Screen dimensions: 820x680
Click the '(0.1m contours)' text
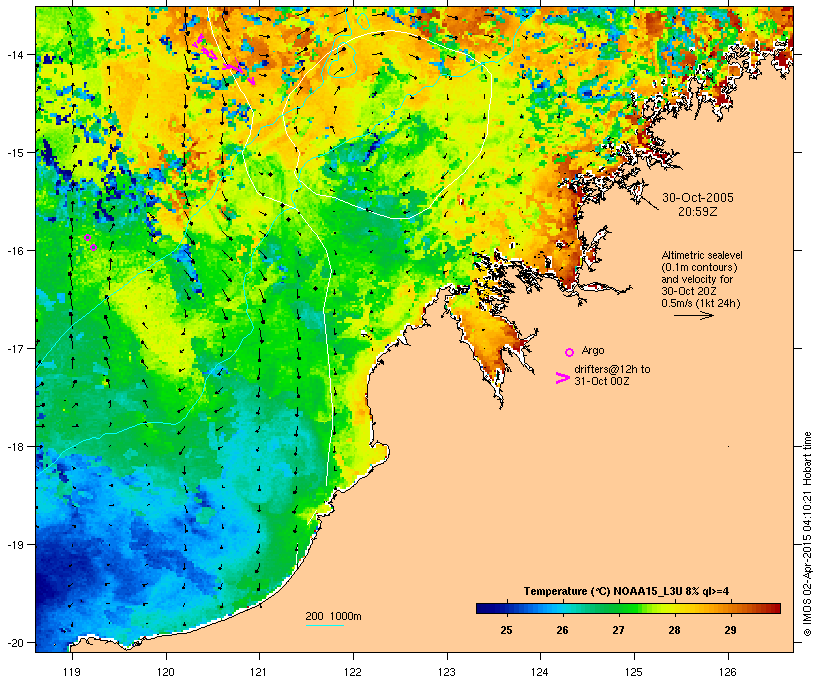[699, 267]
